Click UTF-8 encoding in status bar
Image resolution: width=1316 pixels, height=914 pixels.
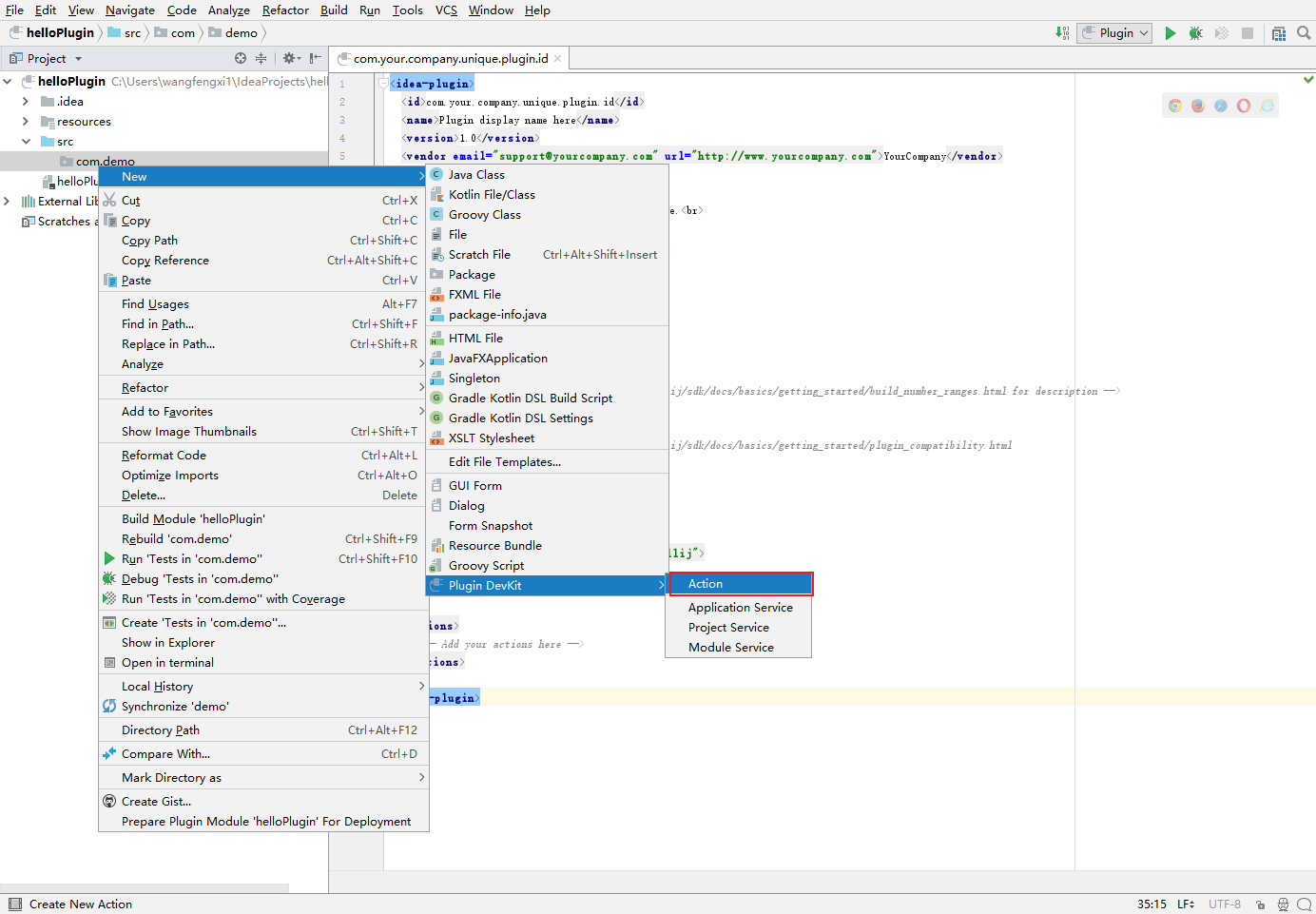[x=1225, y=904]
